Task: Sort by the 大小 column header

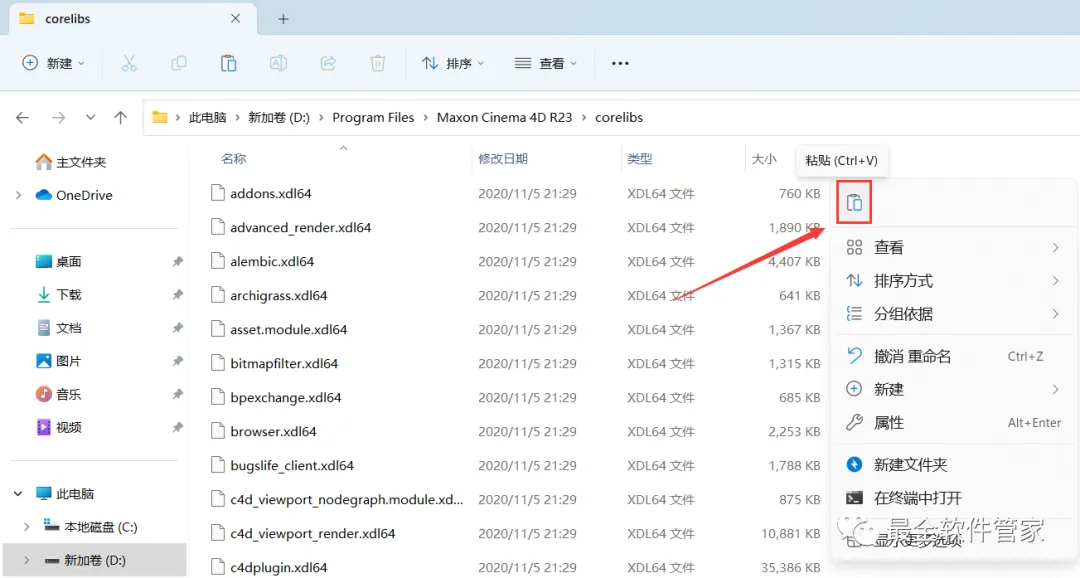Action: [763, 159]
